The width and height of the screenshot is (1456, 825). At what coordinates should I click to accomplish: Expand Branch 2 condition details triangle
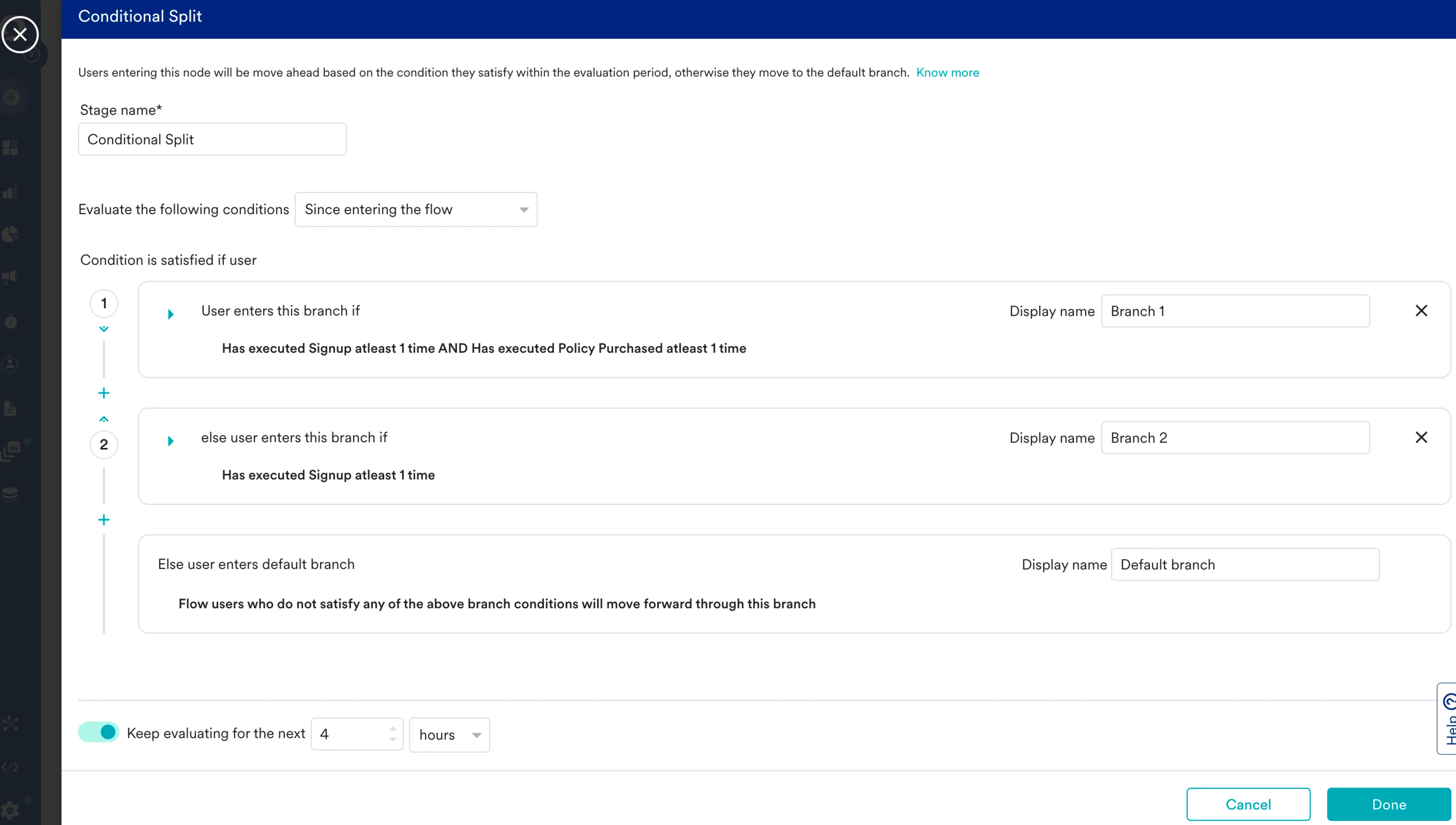coord(170,441)
